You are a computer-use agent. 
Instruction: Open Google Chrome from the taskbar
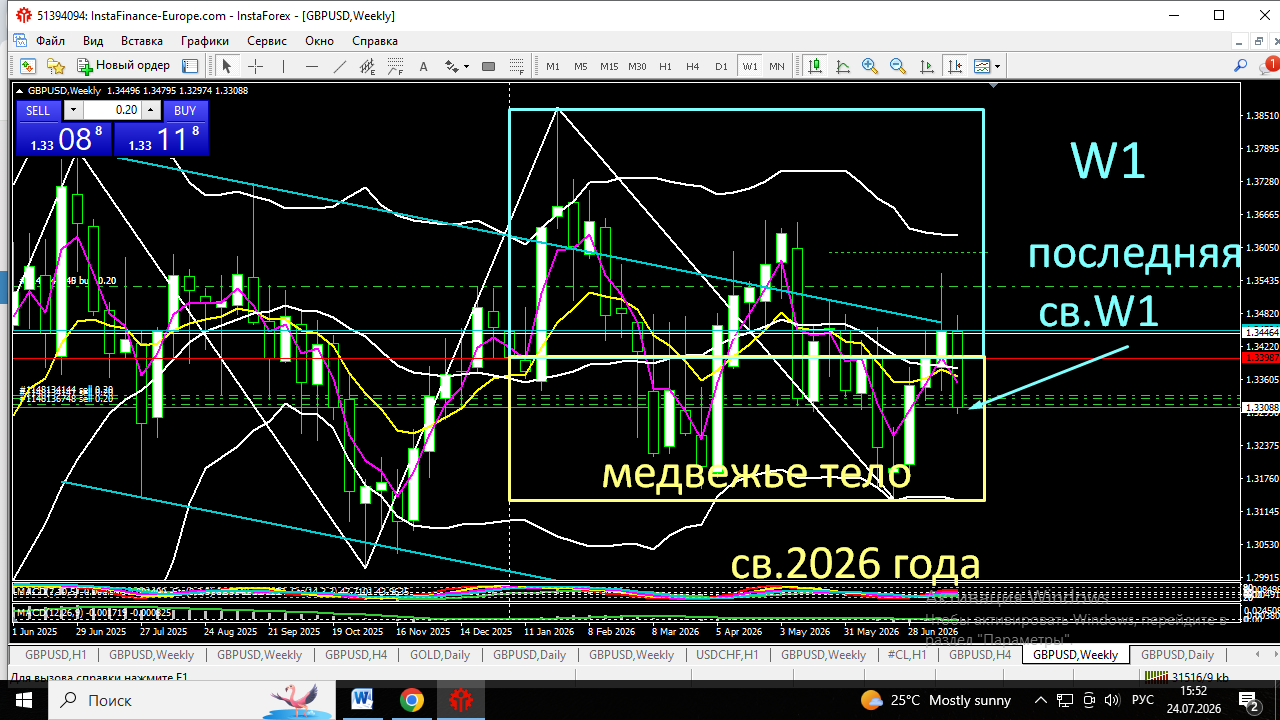(x=412, y=700)
